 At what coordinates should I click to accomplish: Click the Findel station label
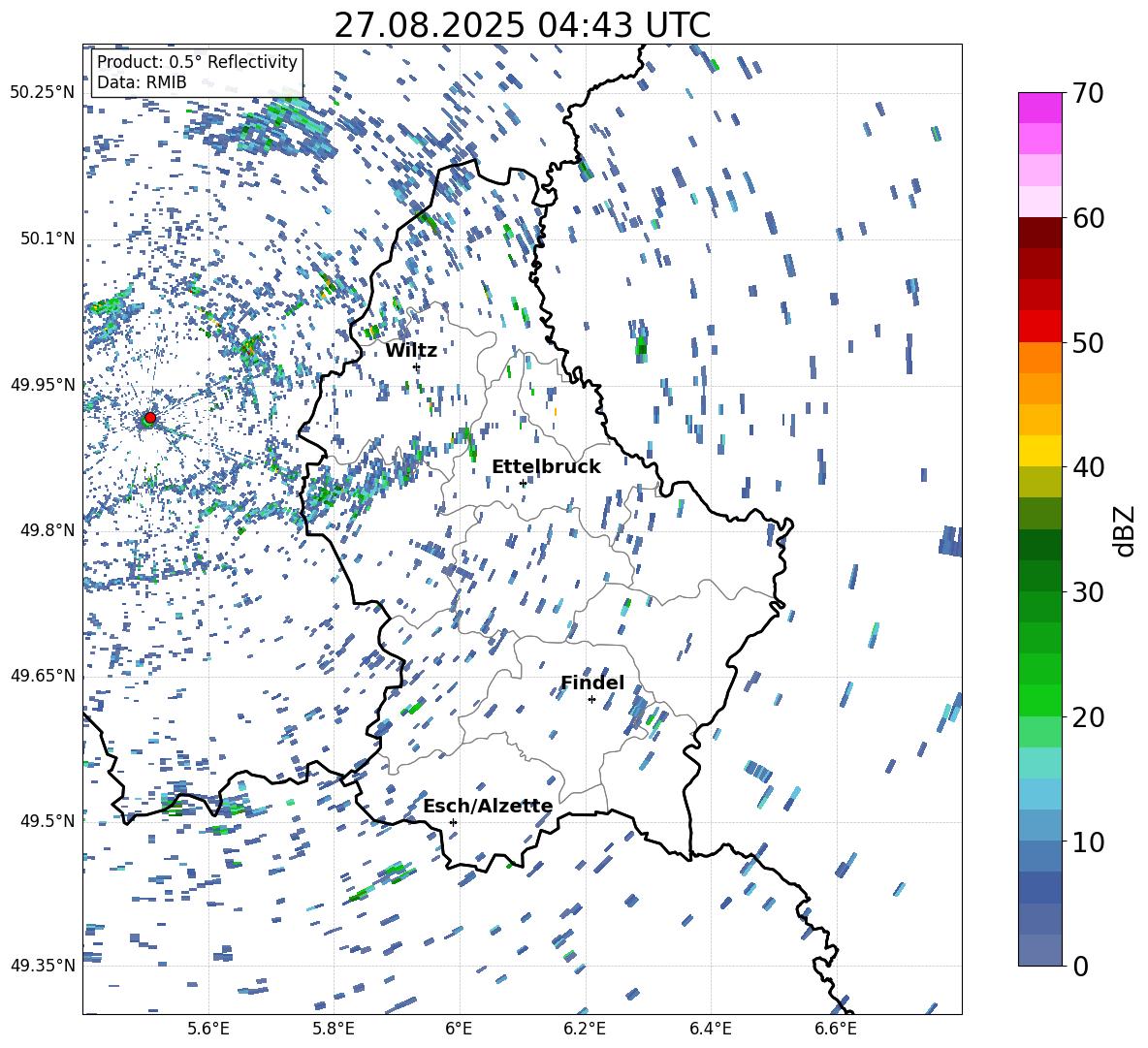(592, 683)
